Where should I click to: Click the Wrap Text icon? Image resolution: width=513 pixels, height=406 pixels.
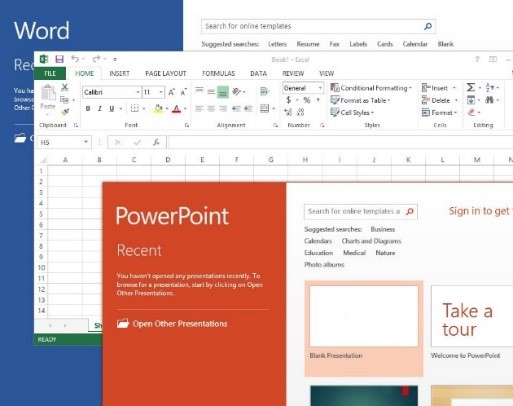pyautogui.click(x=264, y=91)
